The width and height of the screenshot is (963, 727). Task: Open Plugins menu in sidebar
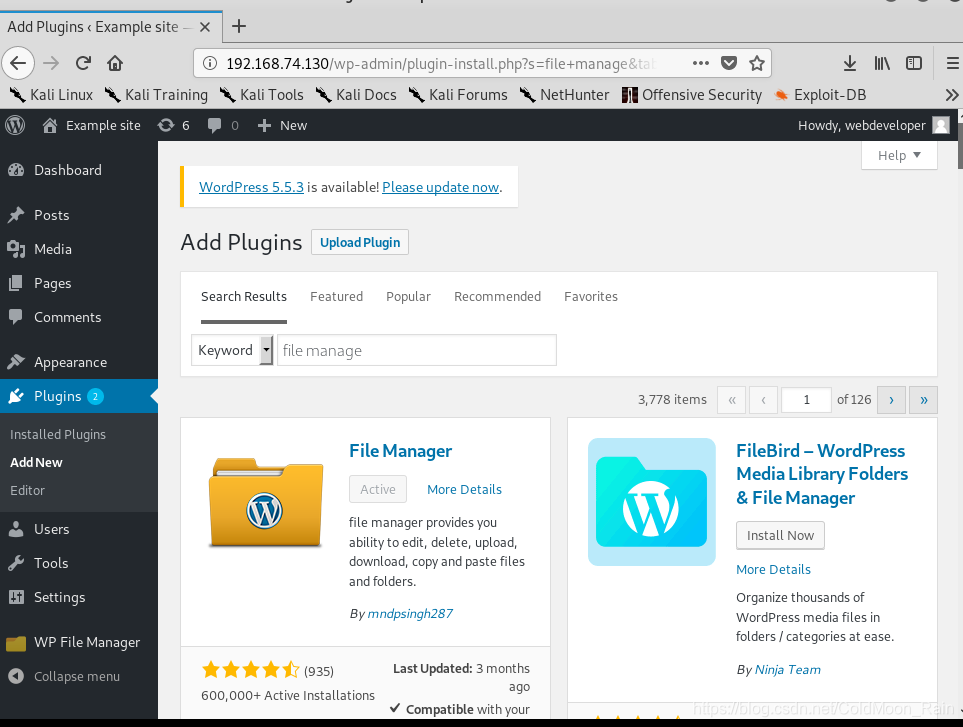click(x=79, y=396)
